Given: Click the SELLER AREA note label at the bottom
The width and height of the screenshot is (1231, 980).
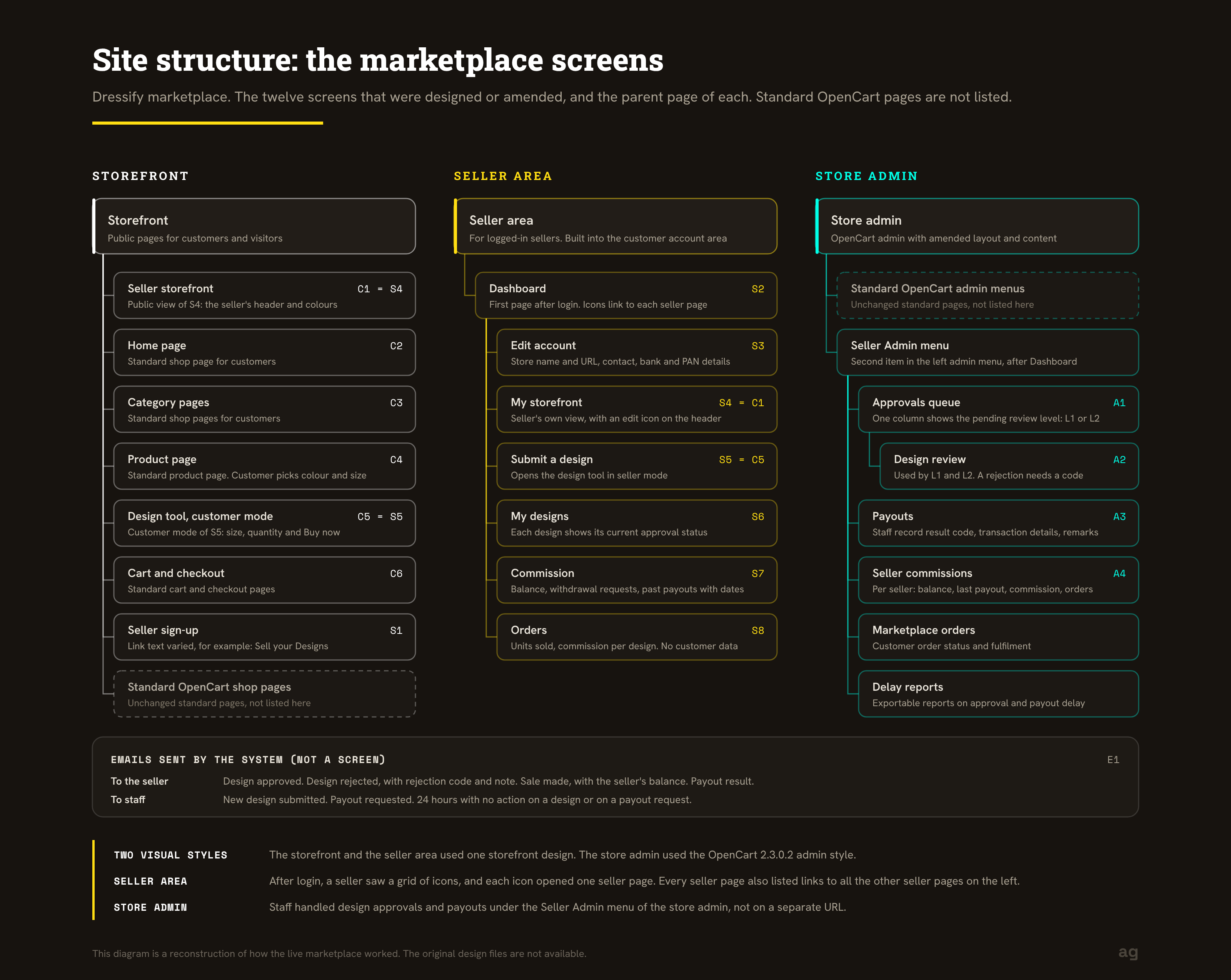Looking at the screenshot, I should pos(150,881).
